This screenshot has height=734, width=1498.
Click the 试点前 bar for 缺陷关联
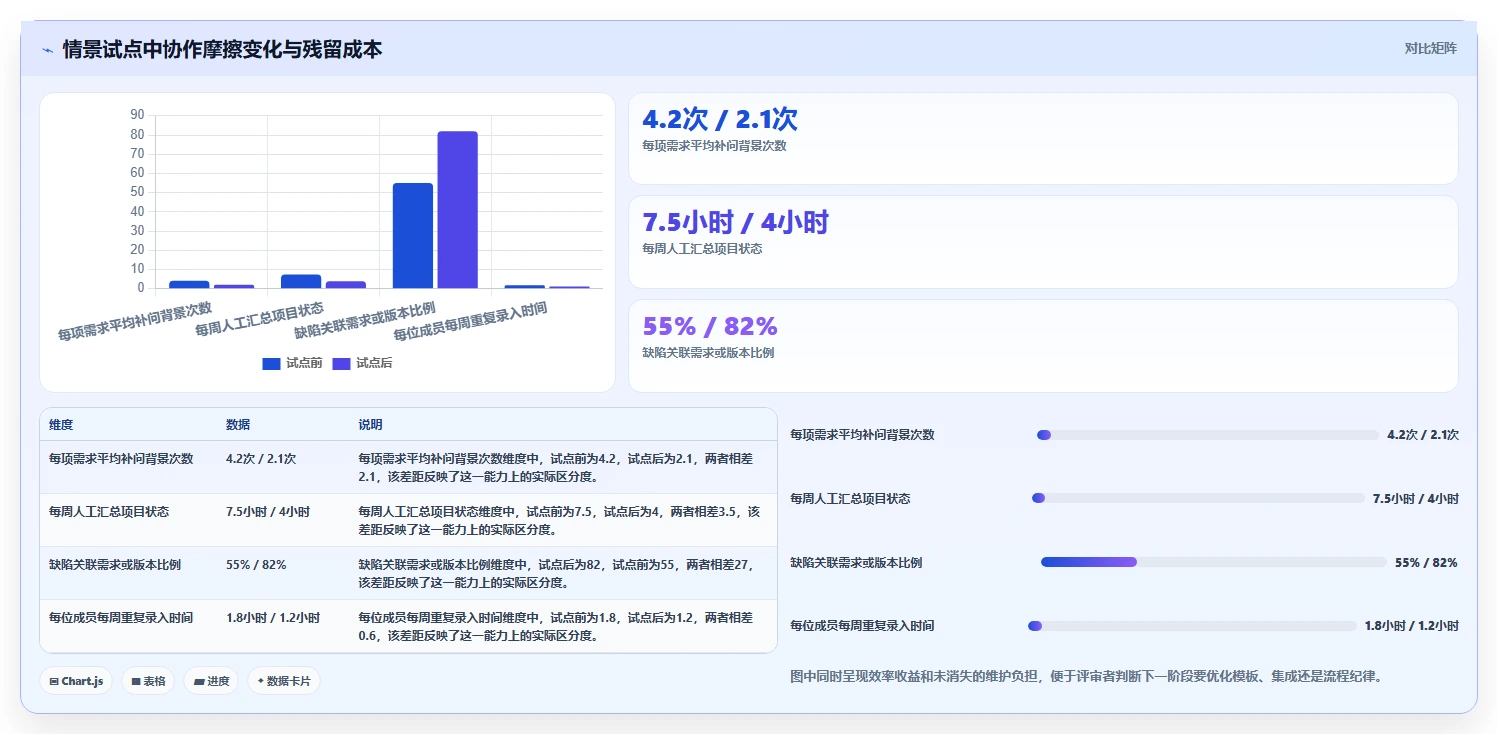413,236
